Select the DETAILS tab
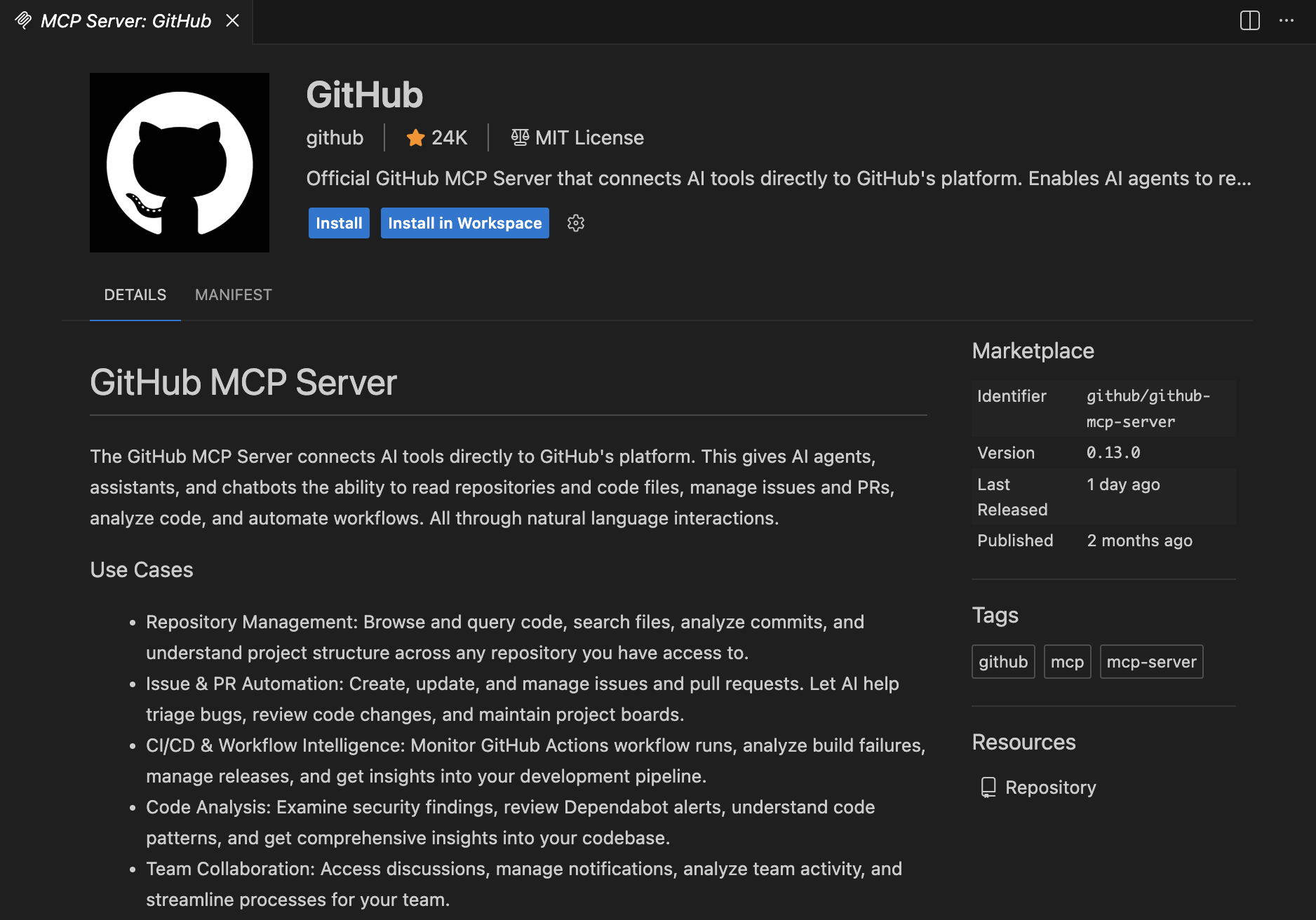 coord(135,295)
